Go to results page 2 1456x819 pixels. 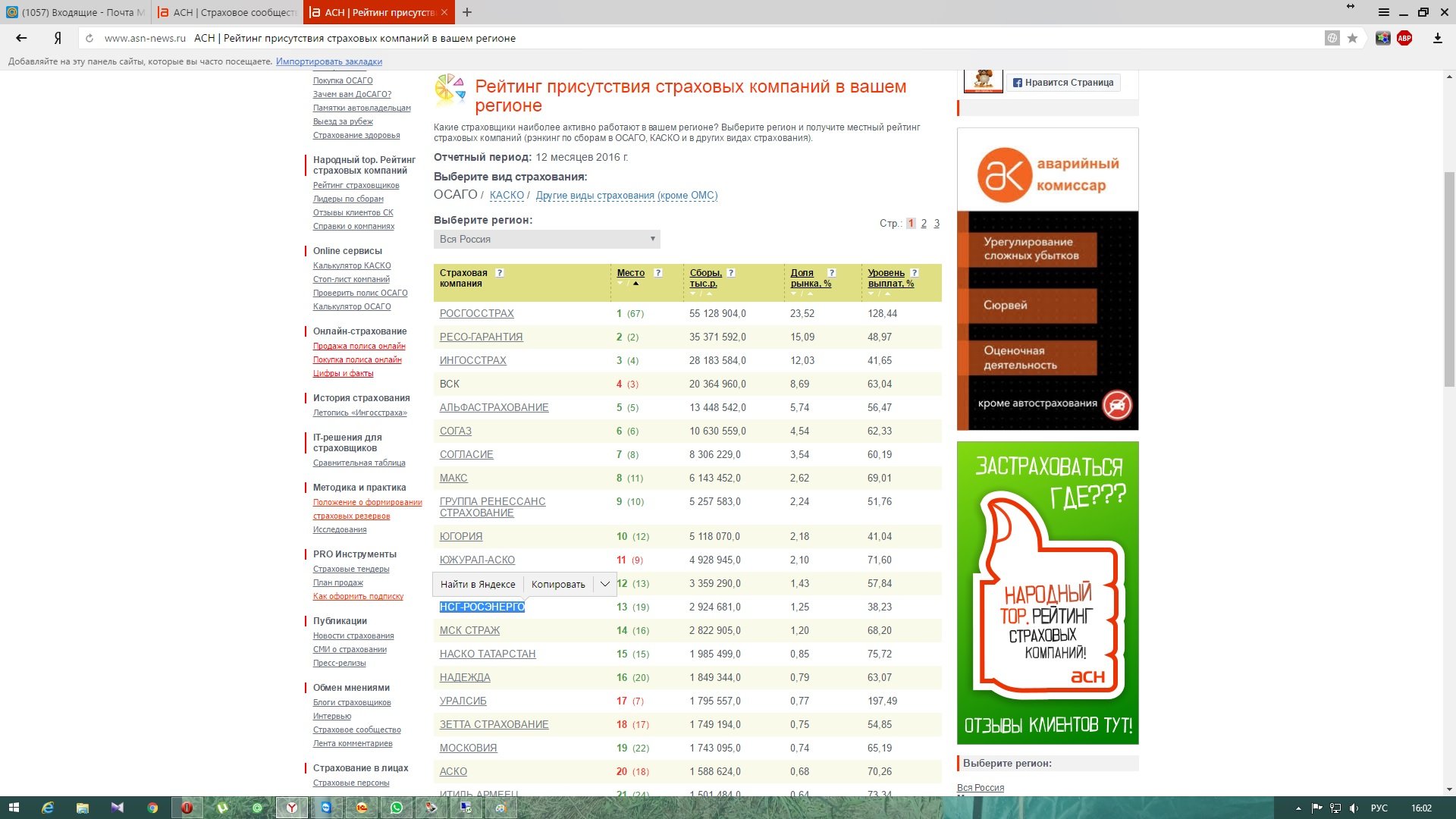coord(924,223)
